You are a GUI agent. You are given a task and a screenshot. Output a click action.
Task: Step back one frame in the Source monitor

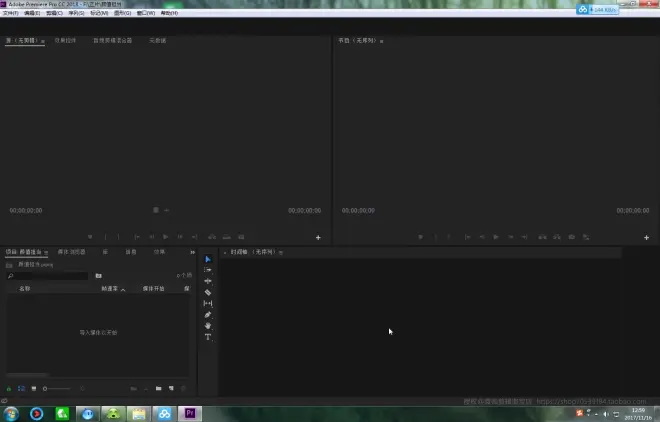152,237
